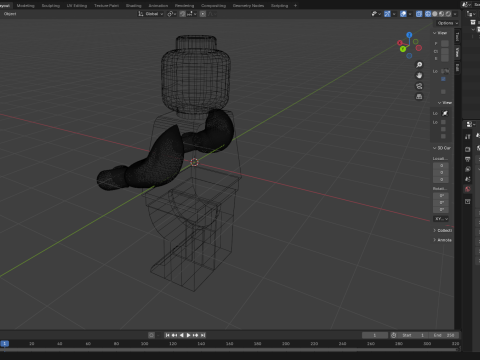
Task: Click the pan view hand icon
Action: (419, 75)
